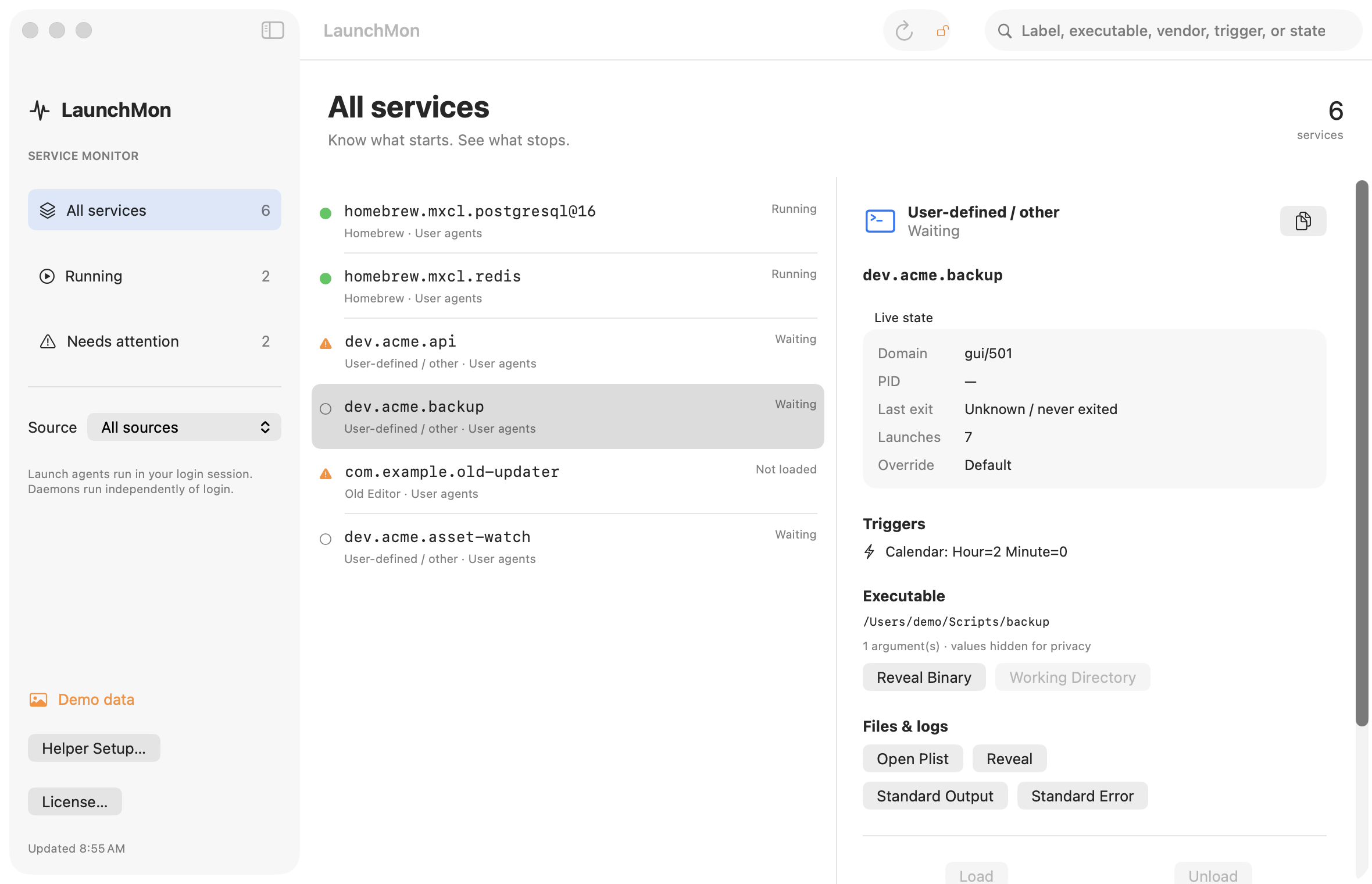Click the LaunchMon pulse logo icon
Screen dimensions: 1372x884
pyautogui.click(x=40, y=110)
